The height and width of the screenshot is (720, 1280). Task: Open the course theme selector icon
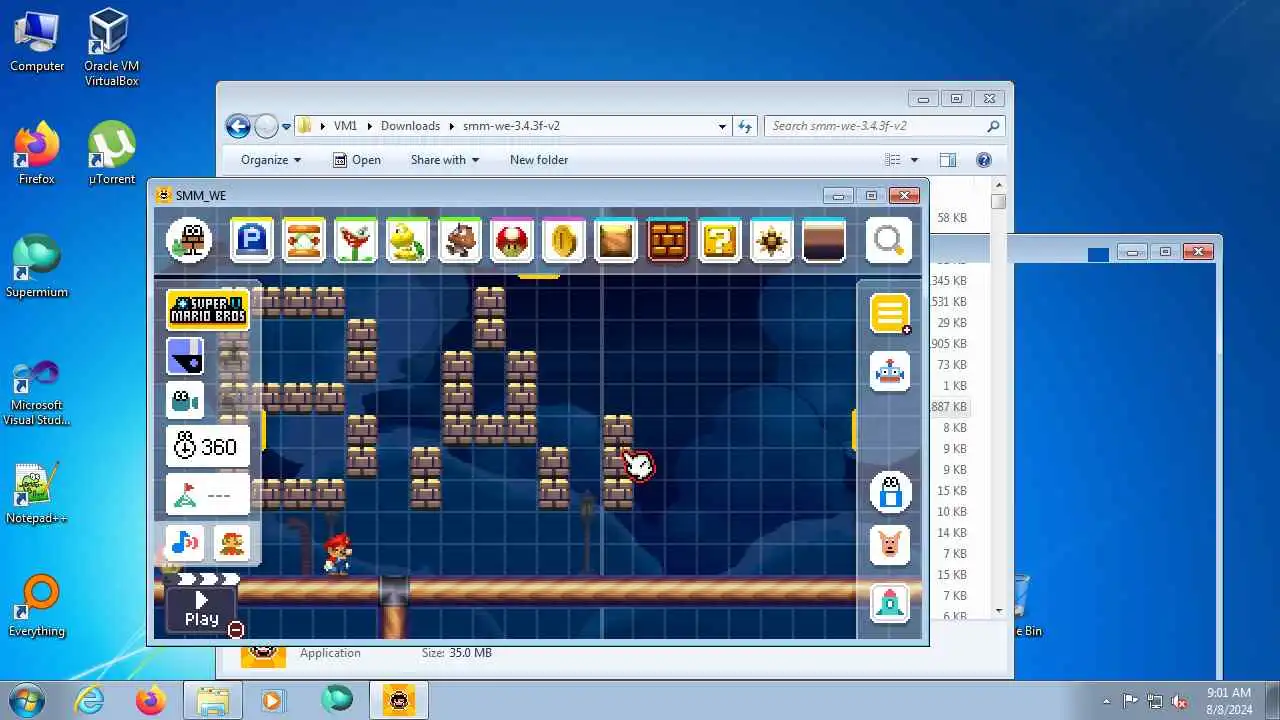point(185,356)
